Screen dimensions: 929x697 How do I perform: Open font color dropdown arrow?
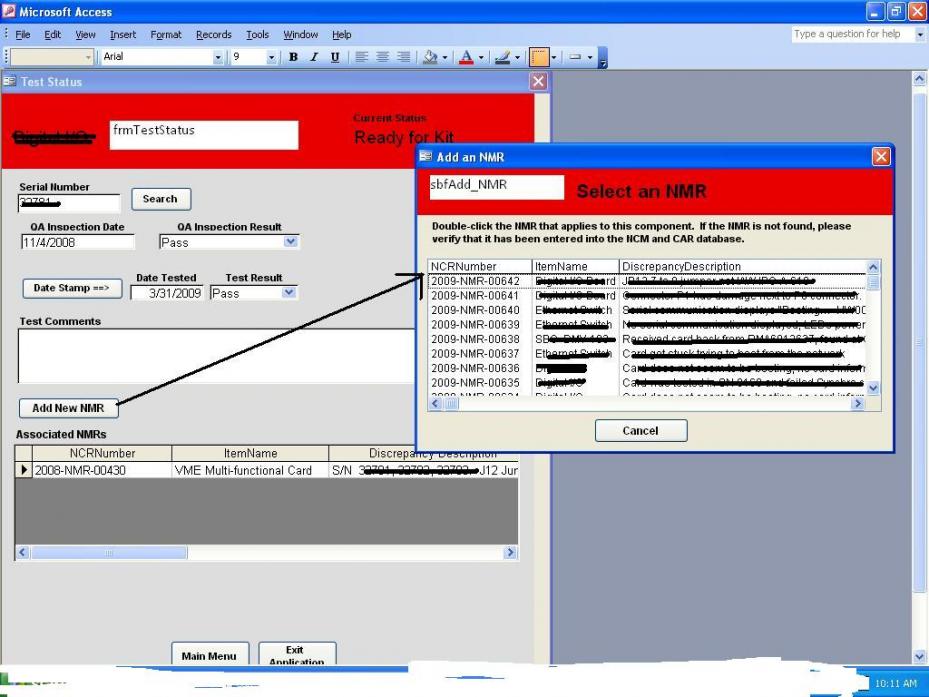[481, 57]
